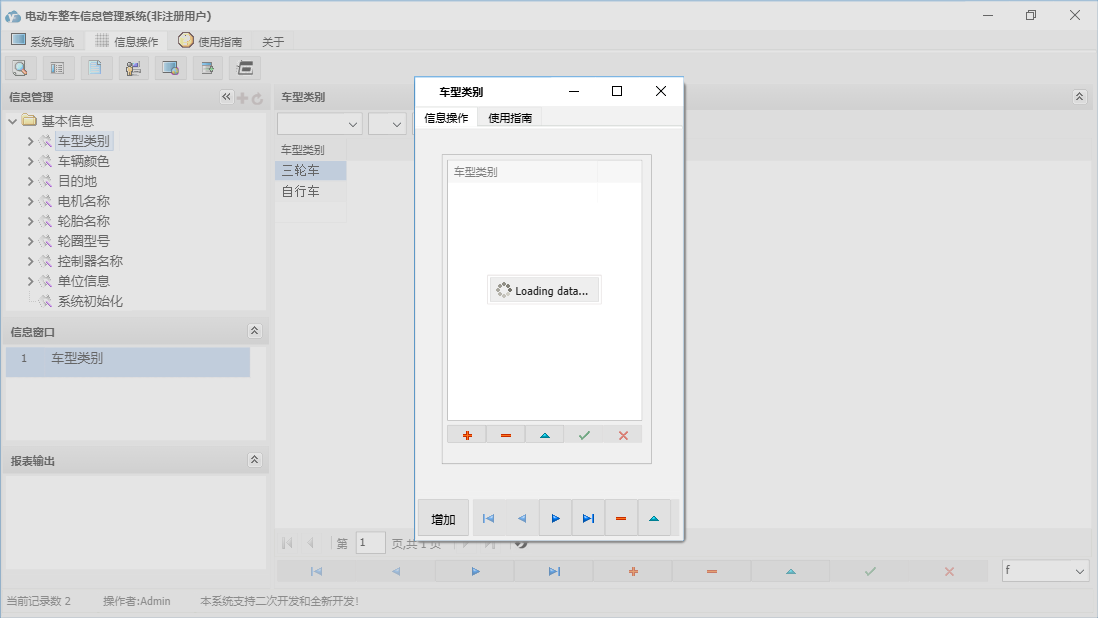Image resolution: width=1098 pixels, height=618 pixels.
Task: Select the magnifier search icon on the toolbar
Action: pos(20,67)
